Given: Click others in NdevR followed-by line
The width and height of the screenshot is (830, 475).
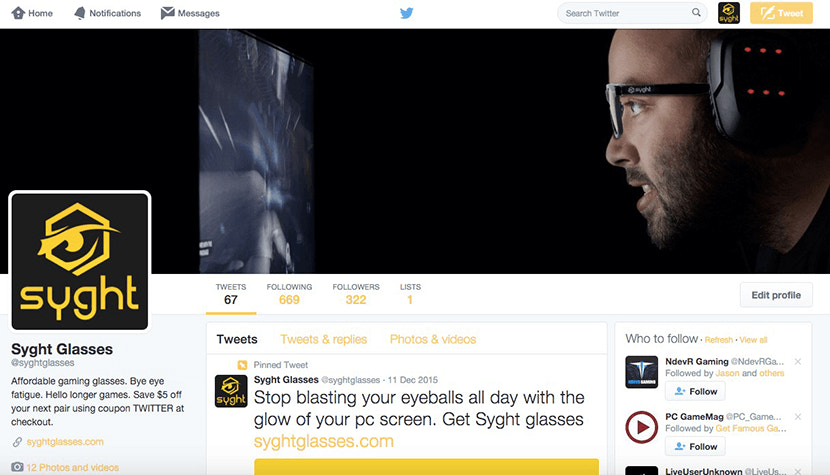Looking at the screenshot, I should click(772, 373).
